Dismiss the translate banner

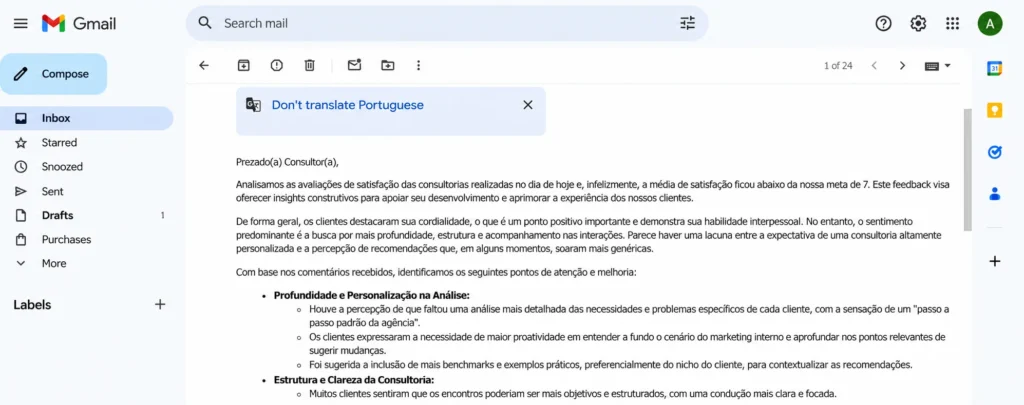point(528,105)
